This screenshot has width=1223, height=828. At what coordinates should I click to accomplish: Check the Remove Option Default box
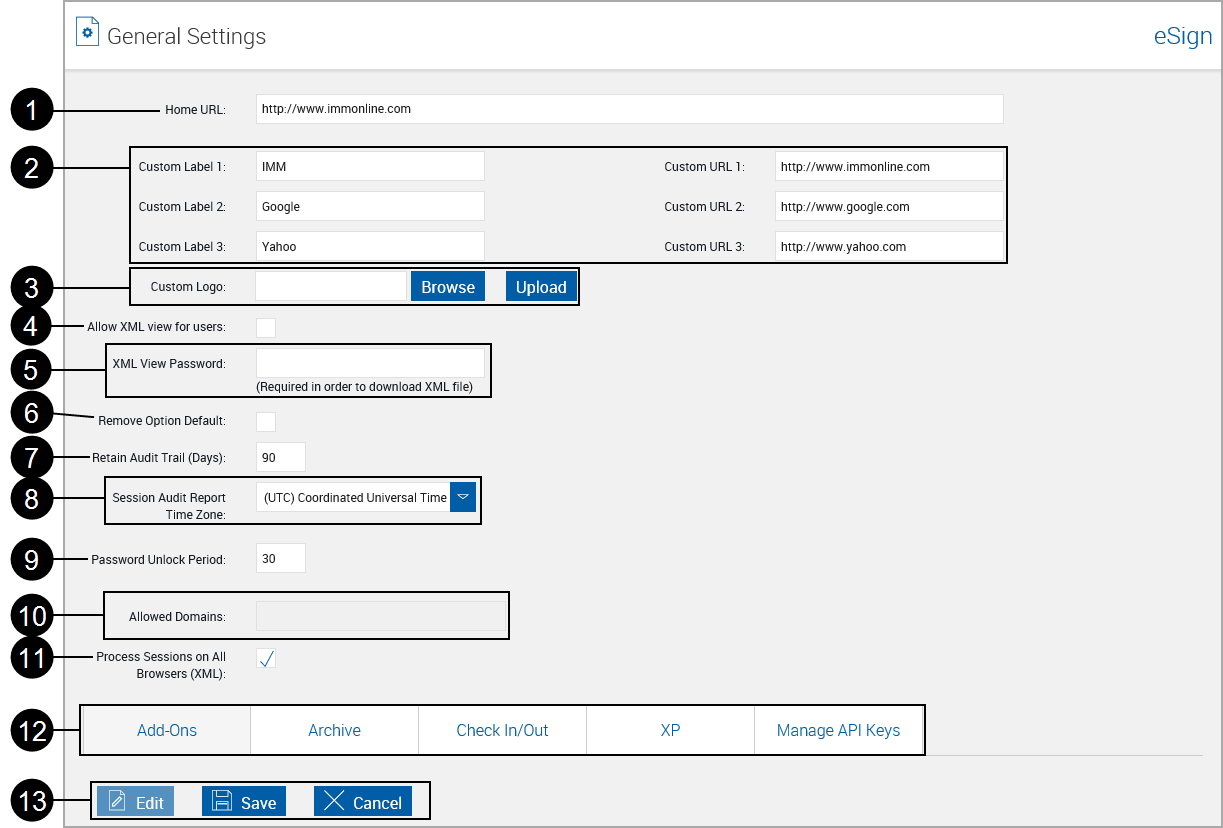pyautogui.click(x=266, y=421)
